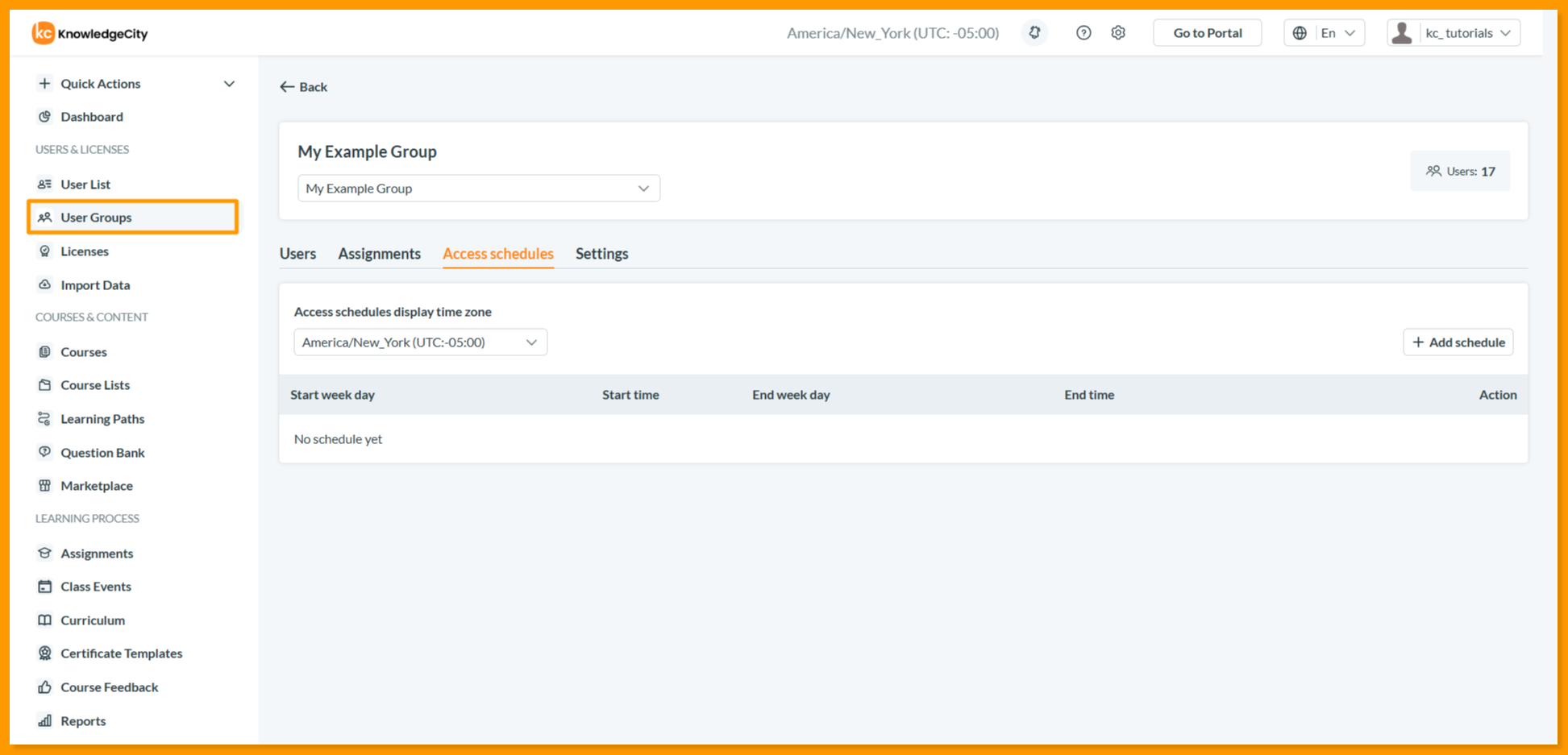1568x755 pixels.
Task: Click the Users: 17 count badge
Action: click(x=1460, y=171)
